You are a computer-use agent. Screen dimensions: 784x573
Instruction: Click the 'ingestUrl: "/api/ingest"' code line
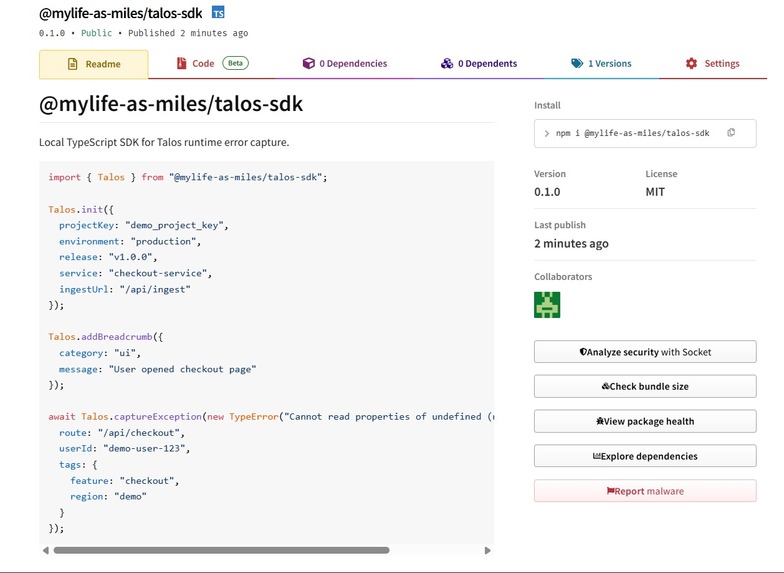(124, 290)
